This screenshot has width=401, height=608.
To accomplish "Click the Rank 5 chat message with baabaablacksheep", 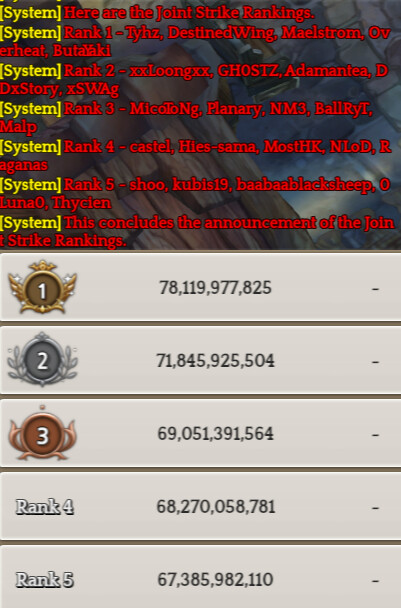I will (x=195, y=193).
